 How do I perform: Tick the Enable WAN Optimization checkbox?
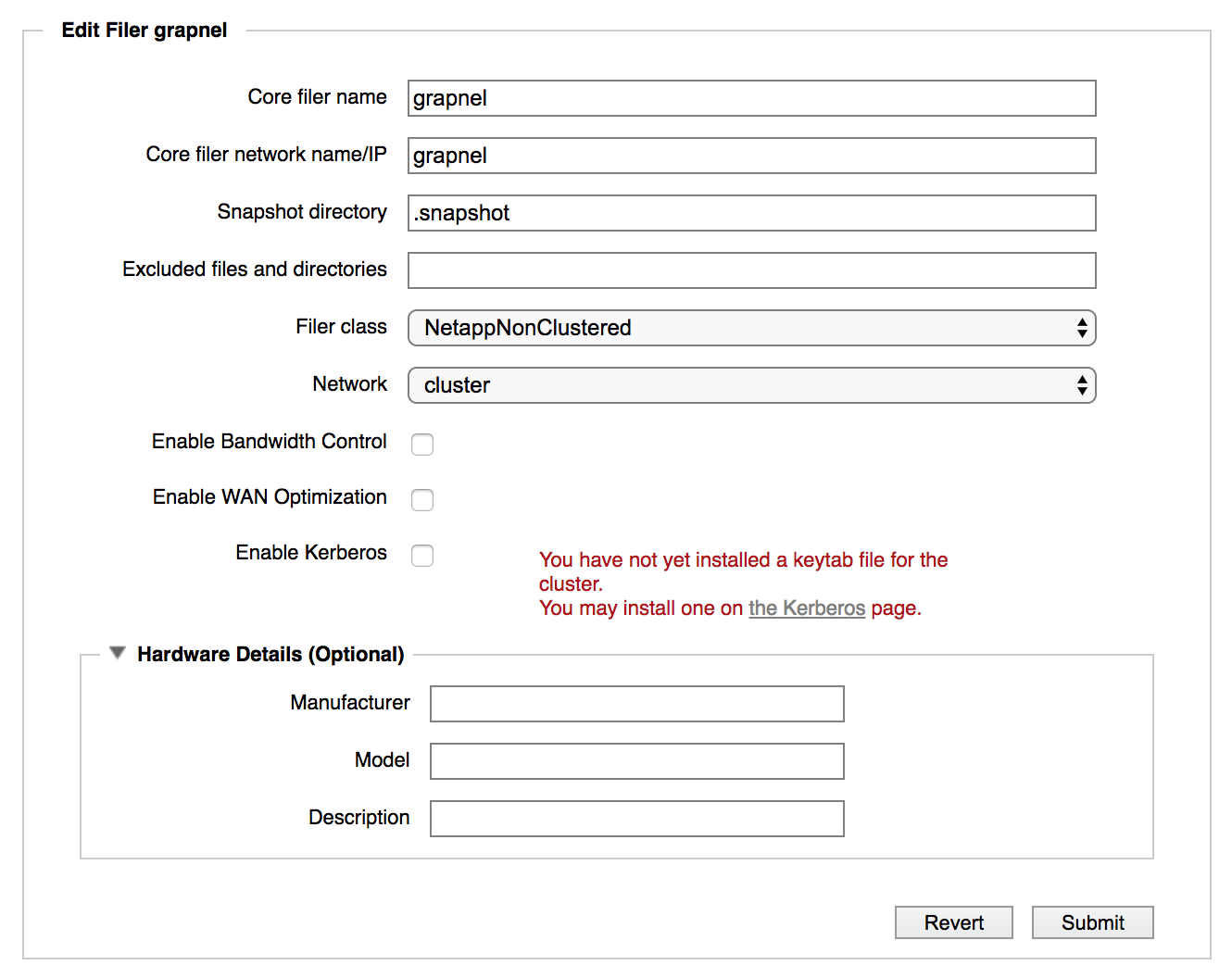[x=422, y=500]
